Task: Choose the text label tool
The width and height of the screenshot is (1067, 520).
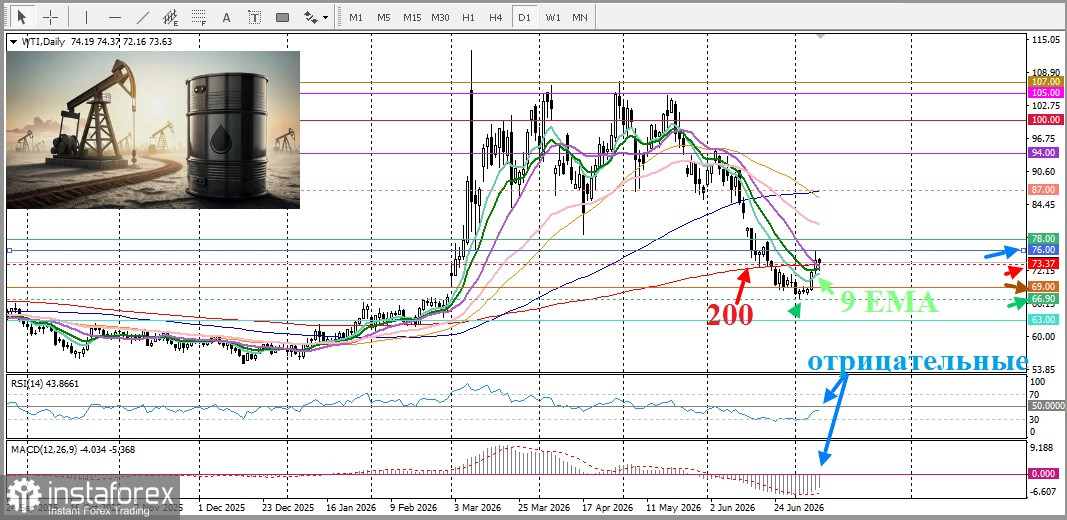Action: 255,17
